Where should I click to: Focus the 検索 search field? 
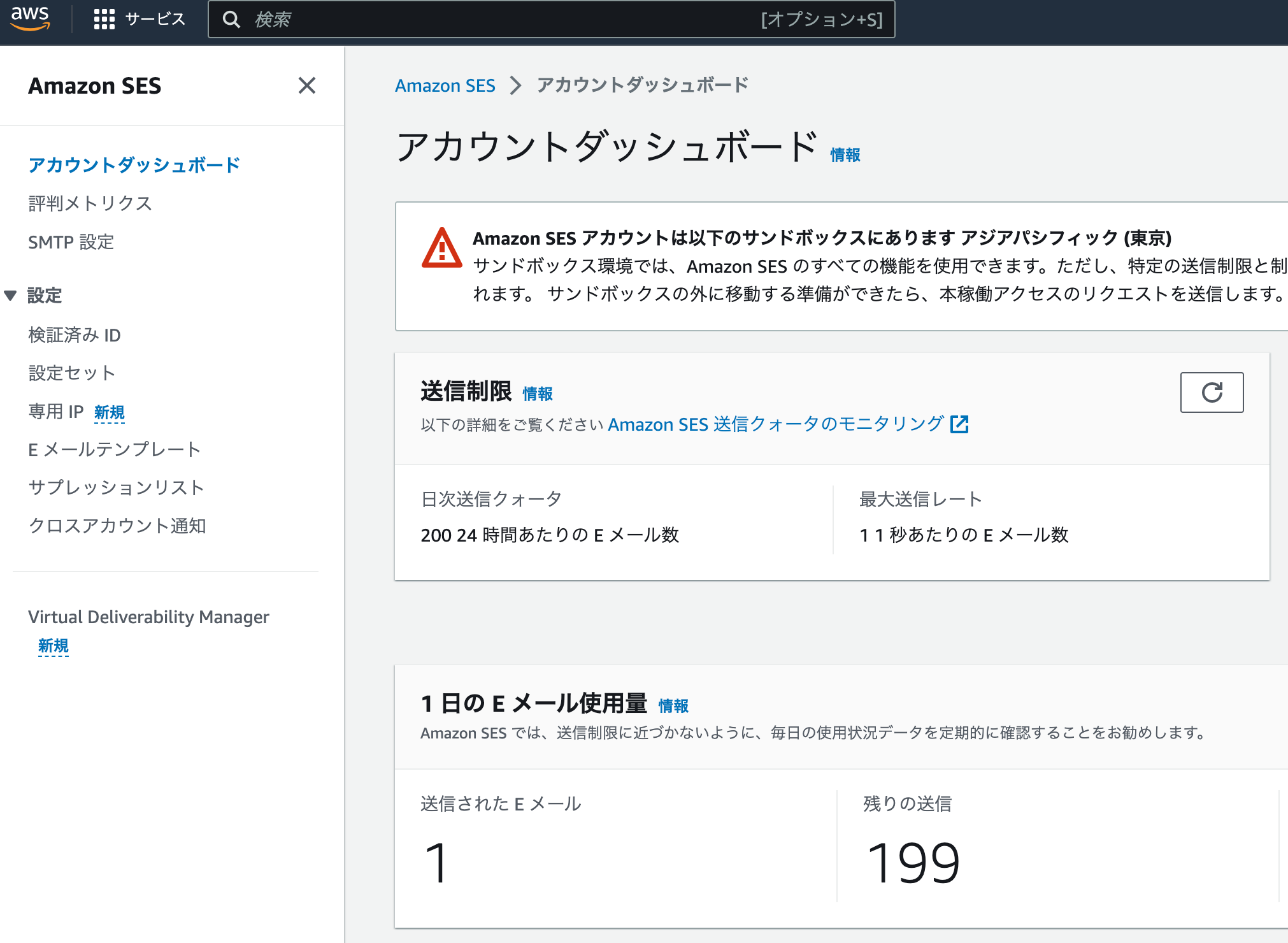click(551, 20)
